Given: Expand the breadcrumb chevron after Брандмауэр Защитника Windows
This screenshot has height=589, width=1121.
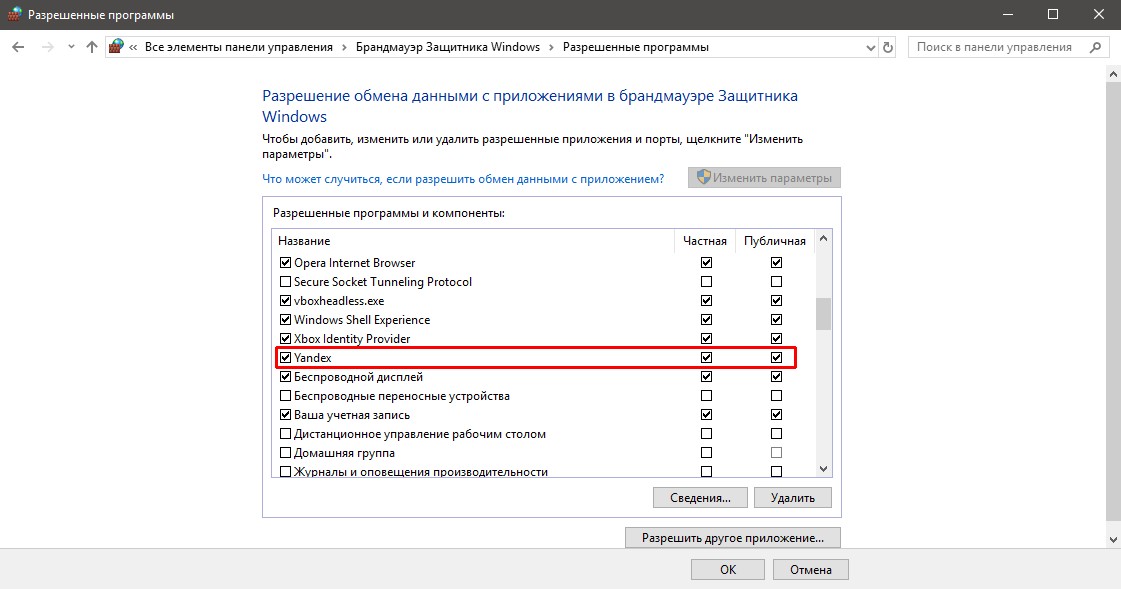Looking at the screenshot, I should click(x=552, y=47).
